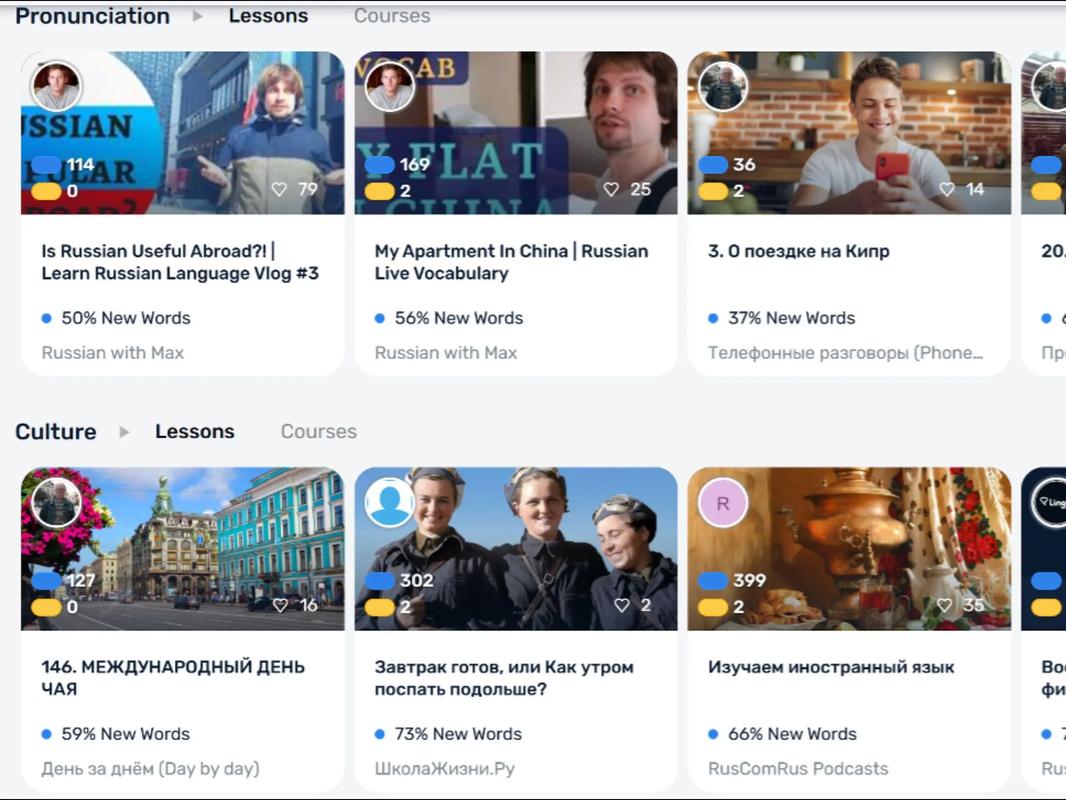Click yellow pill on 'О поездке на Кипр' card
This screenshot has height=800, width=1066.
[713, 191]
